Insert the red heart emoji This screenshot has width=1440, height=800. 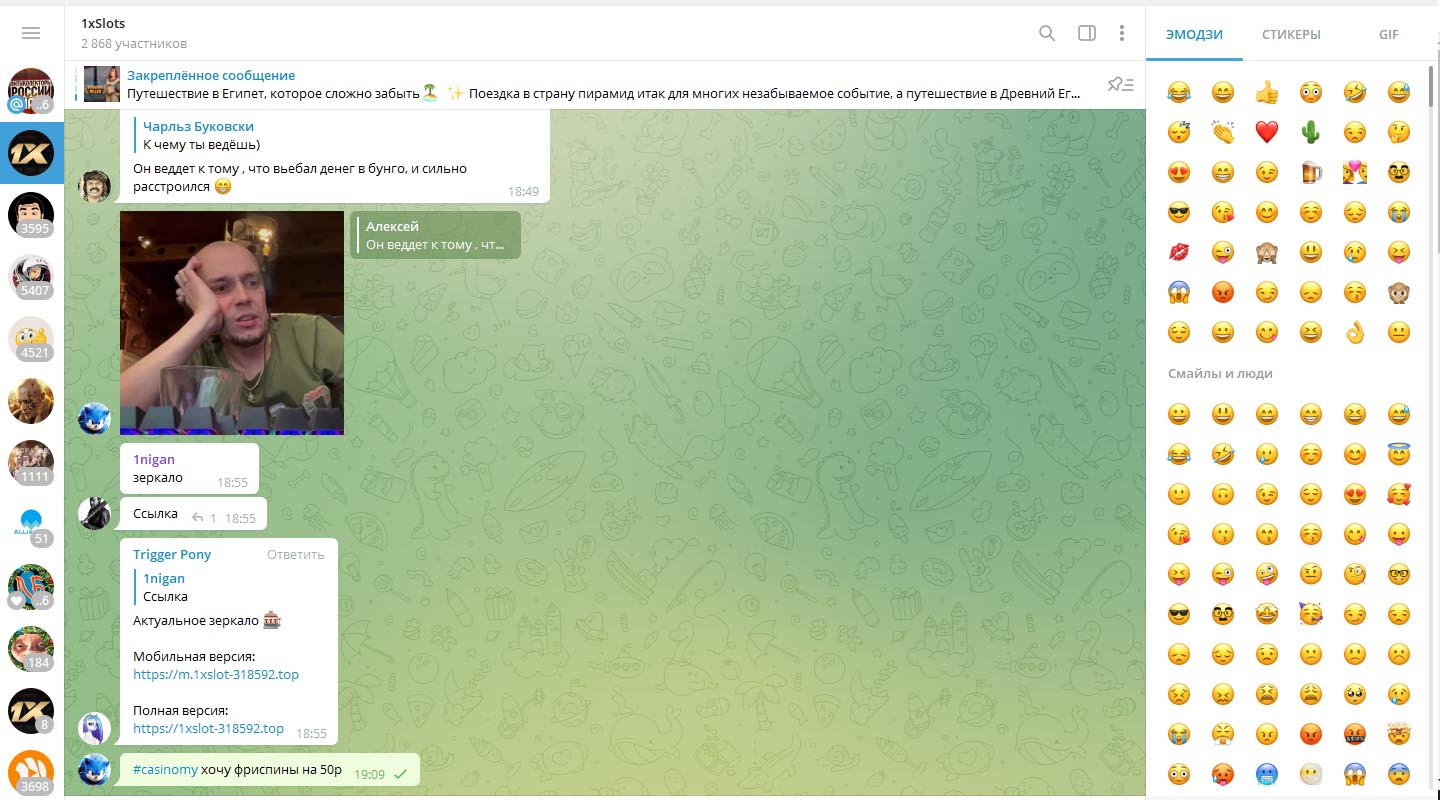1267,132
